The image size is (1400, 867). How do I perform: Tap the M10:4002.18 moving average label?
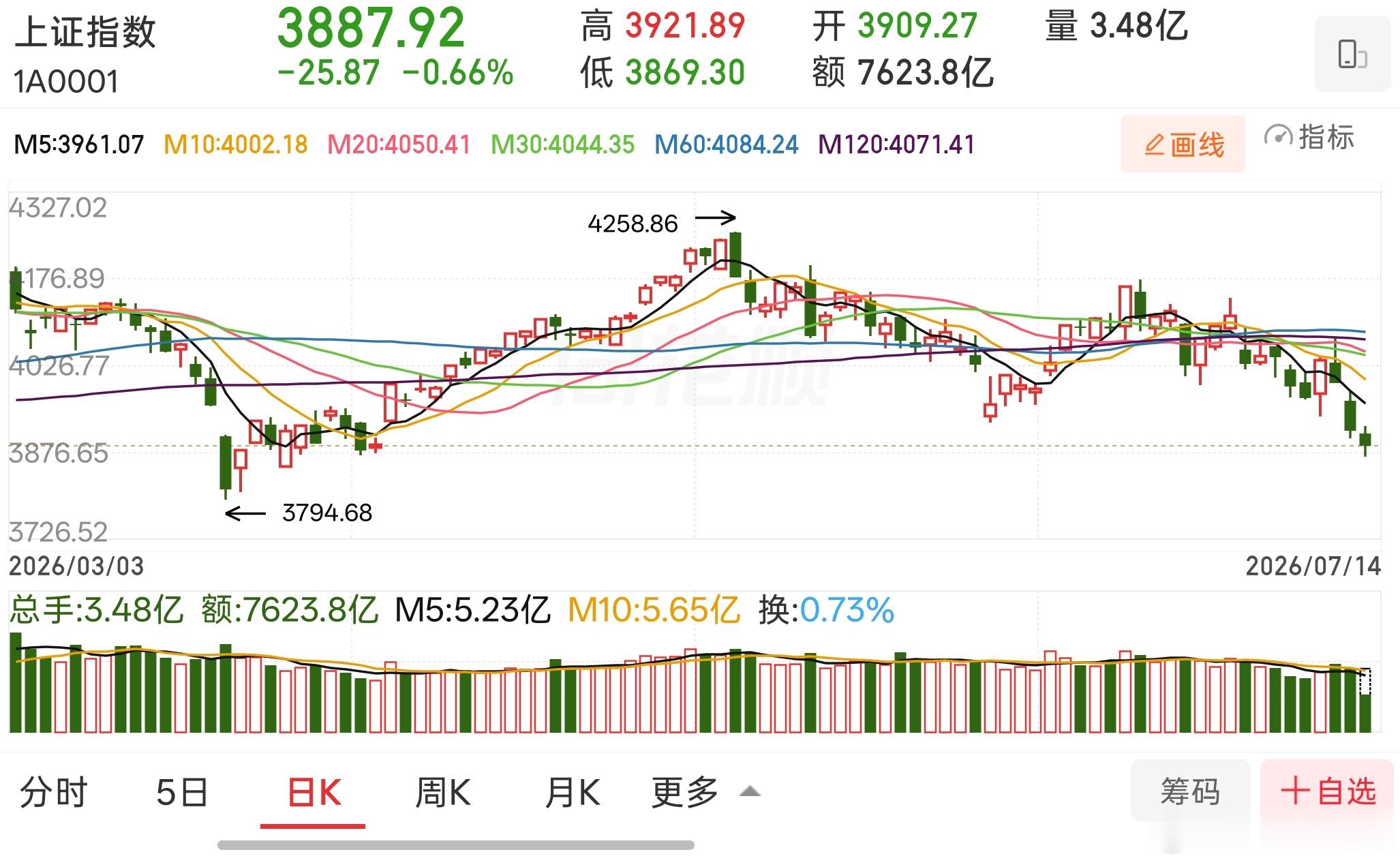tap(236, 144)
